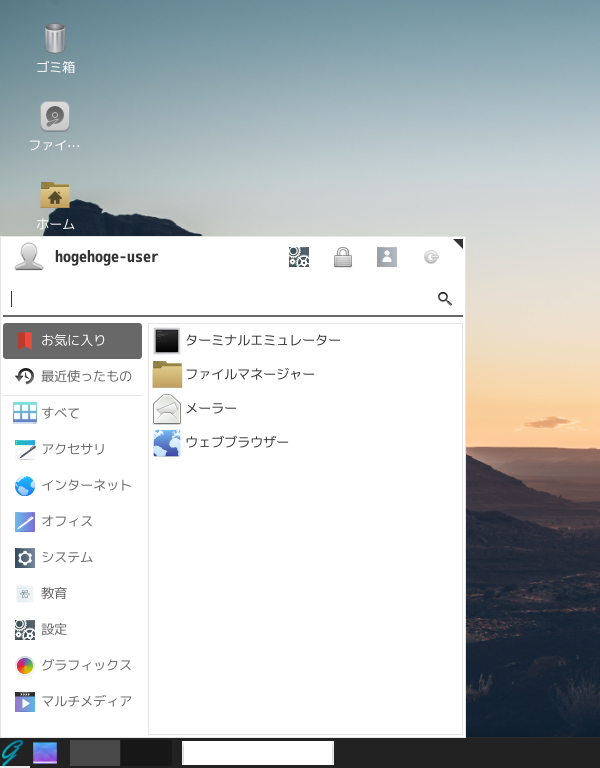Image resolution: width=600 pixels, height=768 pixels.
Task: Click the ゴミ箱 trash desktop icon
Action: [x=55, y=48]
